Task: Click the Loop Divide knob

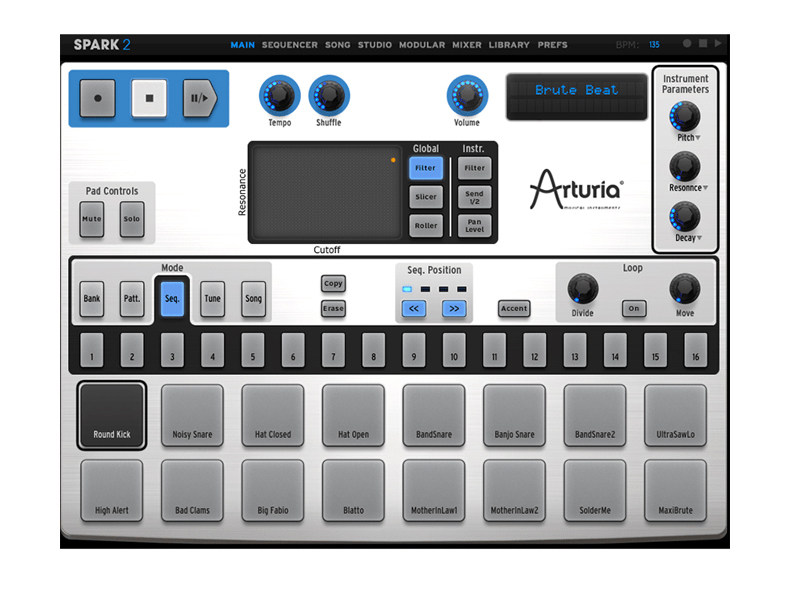Action: [583, 289]
